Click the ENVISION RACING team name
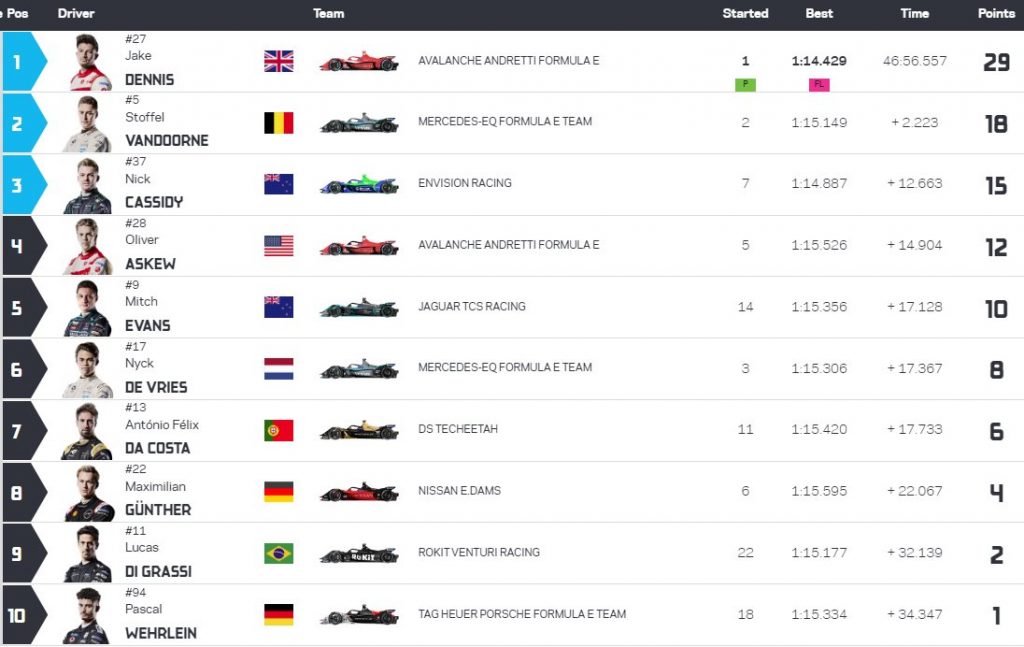Screen dimensions: 1024x647 pos(465,183)
